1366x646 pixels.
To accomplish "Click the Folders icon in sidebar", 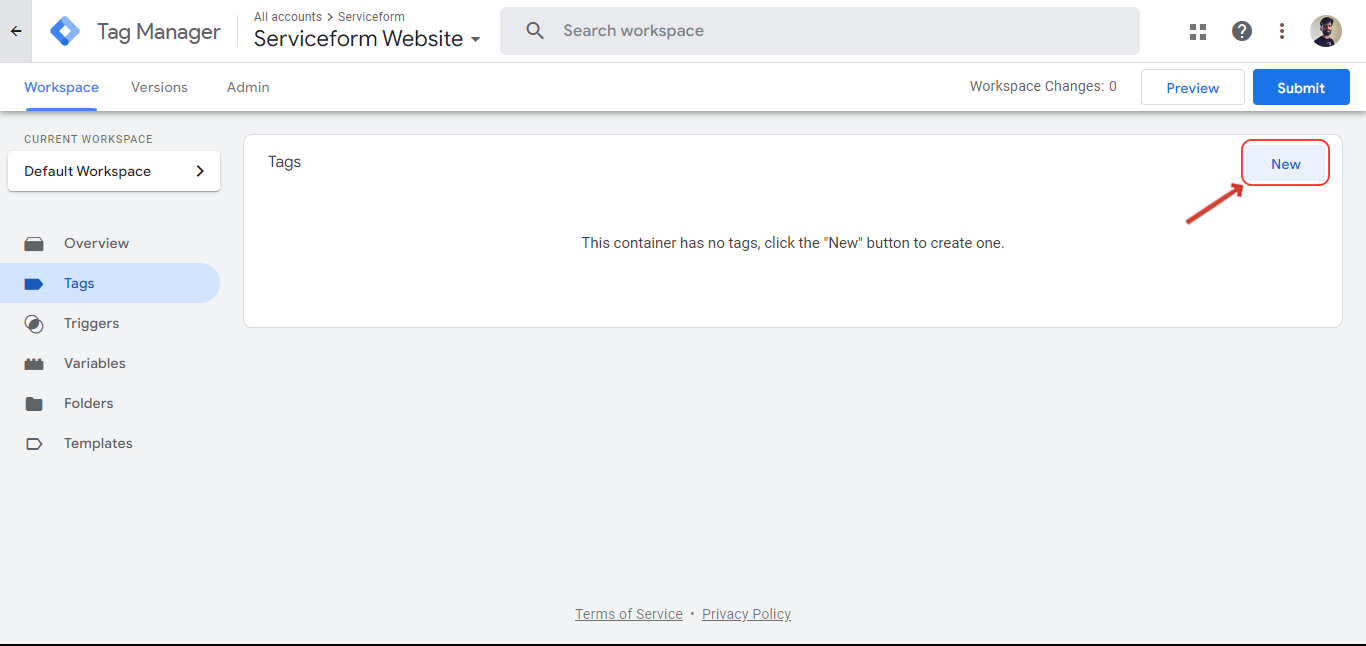I will (x=34, y=403).
